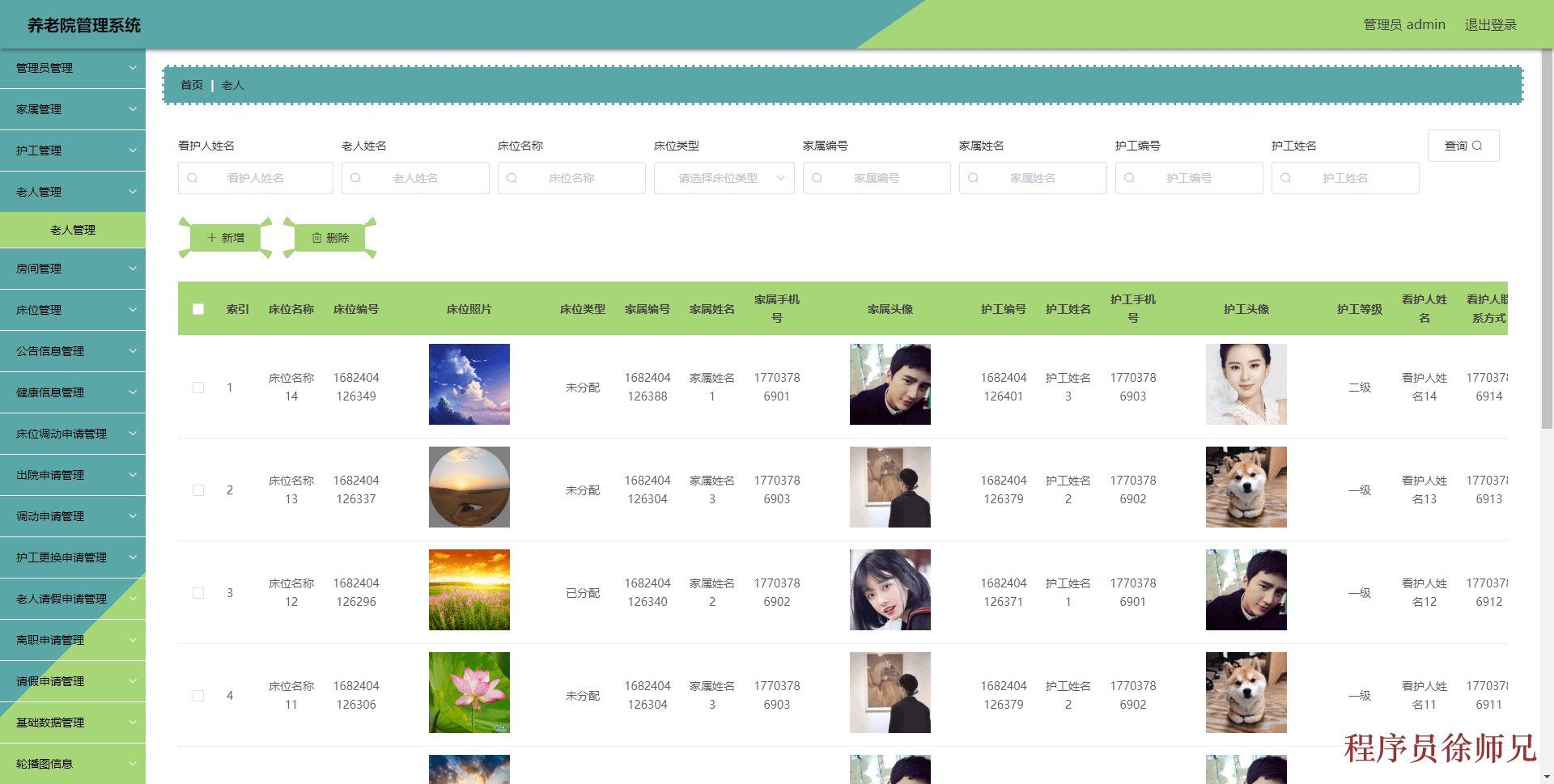Click the magnifier icon inside 家属编号 field
Viewport: 1554px width, 784px height.
point(817,178)
